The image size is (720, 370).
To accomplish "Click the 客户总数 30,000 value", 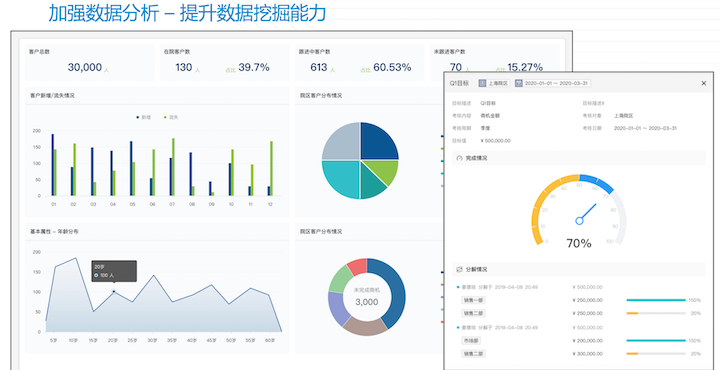I will click(85, 67).
